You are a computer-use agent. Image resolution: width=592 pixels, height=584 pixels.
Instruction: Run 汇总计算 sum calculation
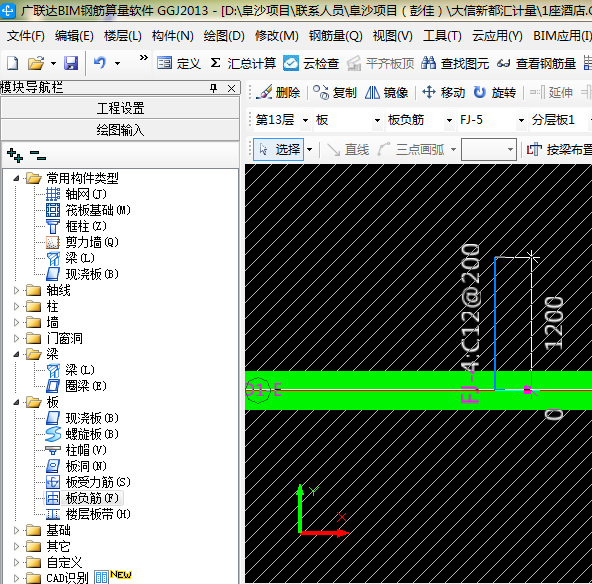[243, 63]
